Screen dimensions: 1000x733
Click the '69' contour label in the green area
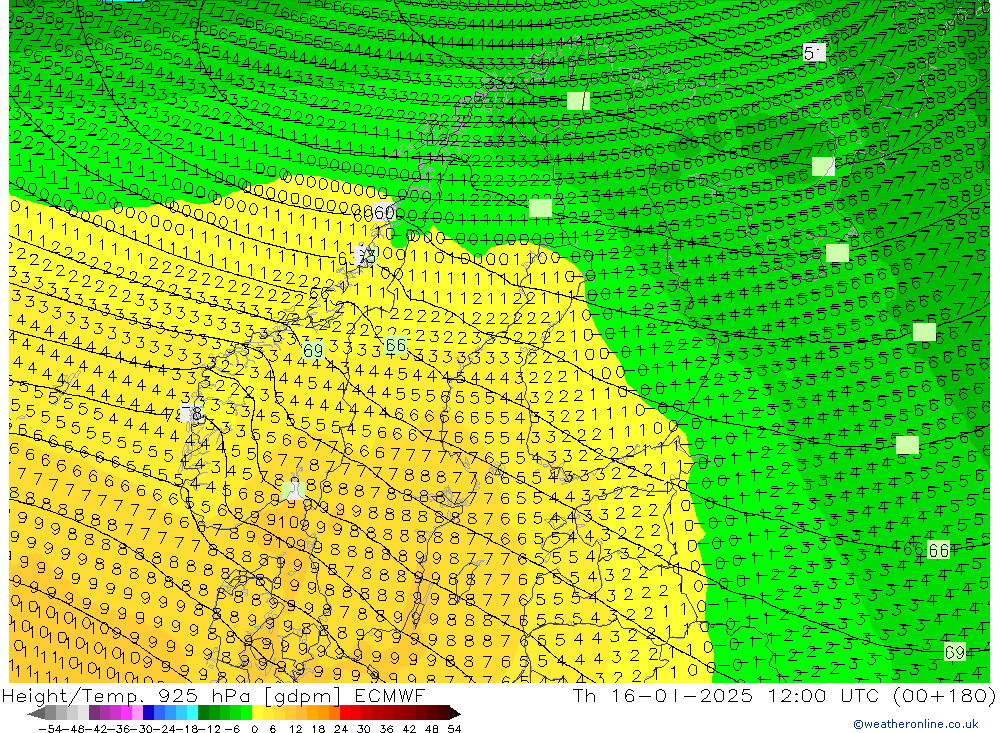point(955,652)
